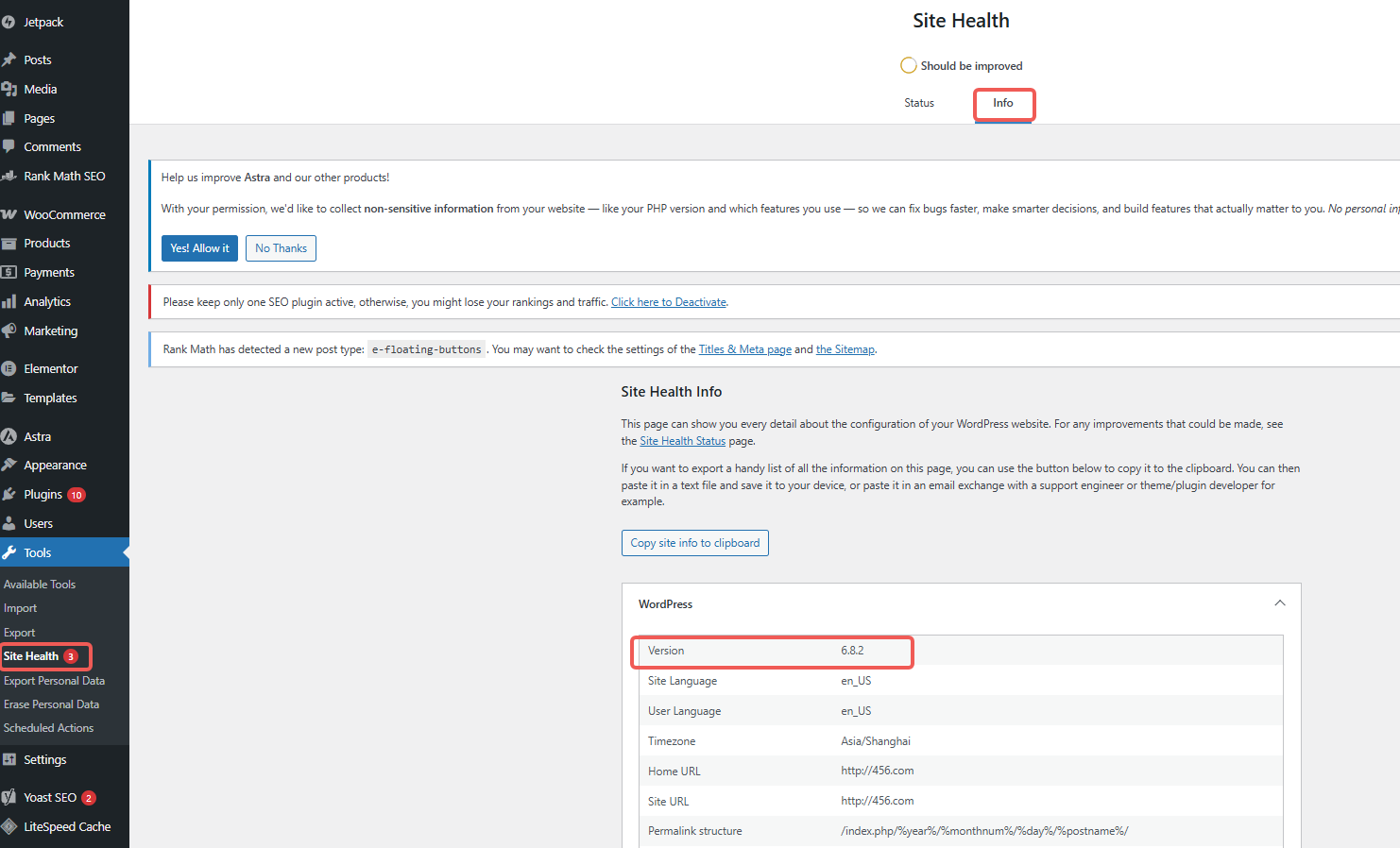Screen dimensions: 1400x848
Task: Switch to the Status tab
Action: (918, 103)
